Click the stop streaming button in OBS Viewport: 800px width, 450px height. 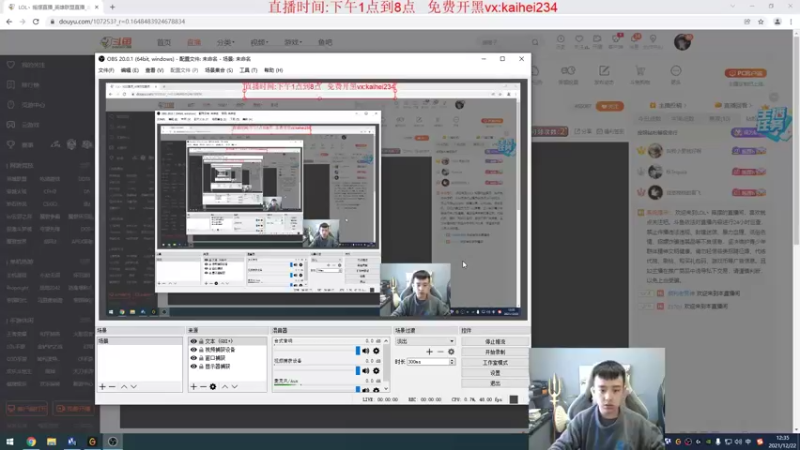495,341
